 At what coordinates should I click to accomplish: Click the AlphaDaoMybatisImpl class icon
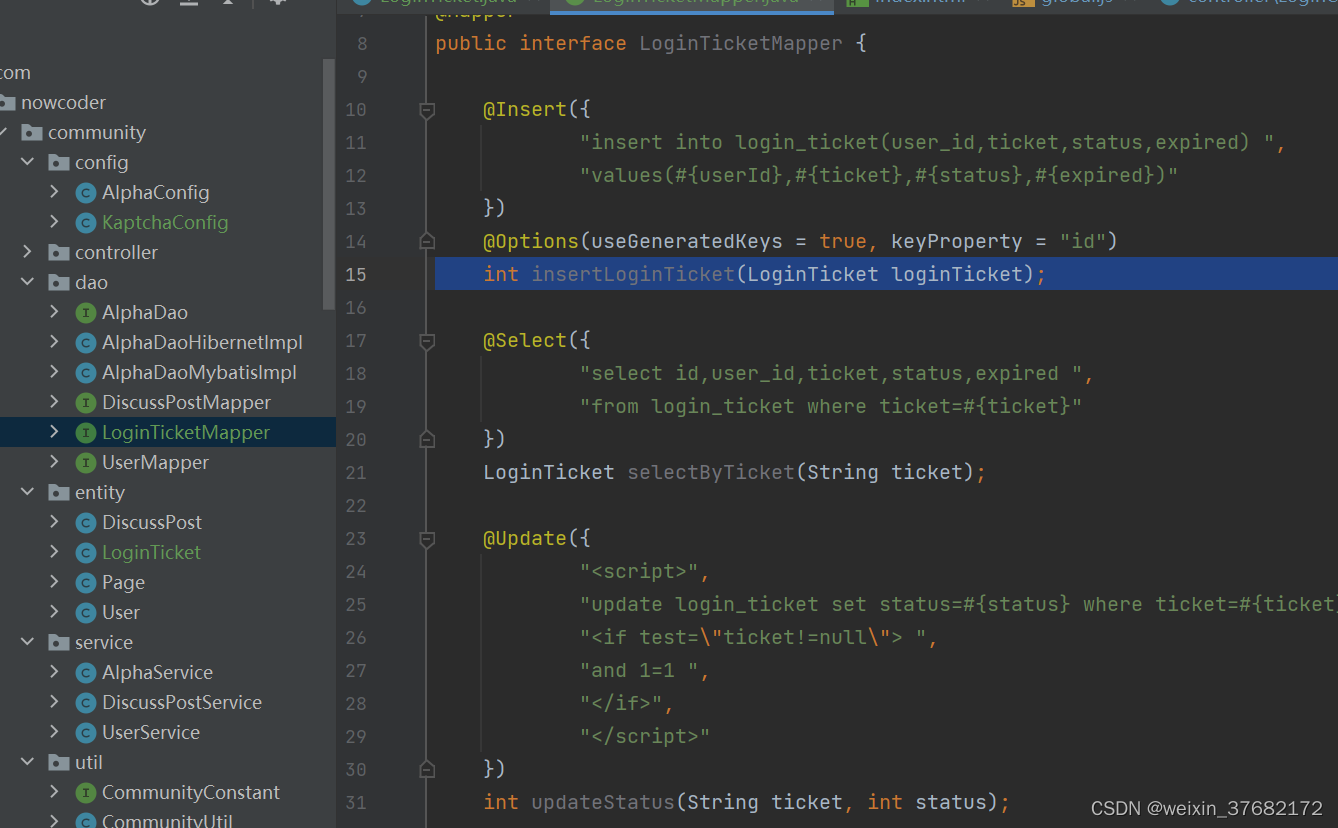click(x=85, y=372)
